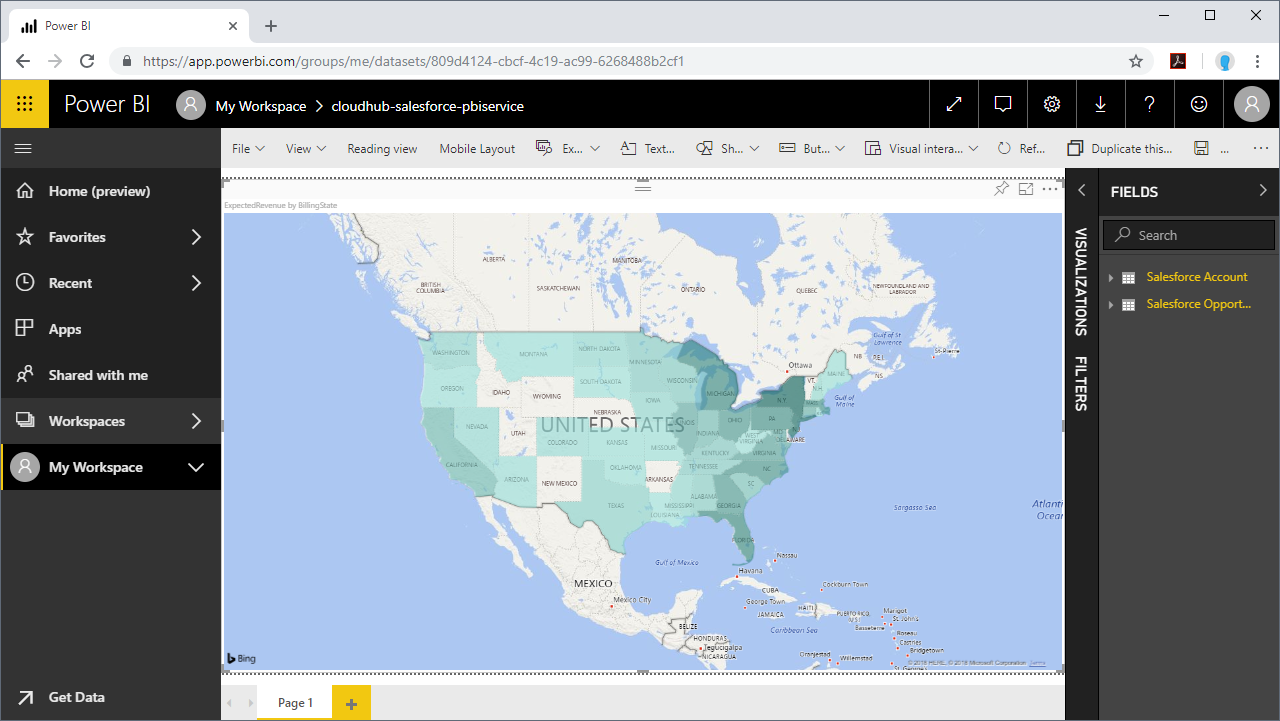Enter full screen mode icon
Screen dimensions: 1280x721
tap(954, 104)
